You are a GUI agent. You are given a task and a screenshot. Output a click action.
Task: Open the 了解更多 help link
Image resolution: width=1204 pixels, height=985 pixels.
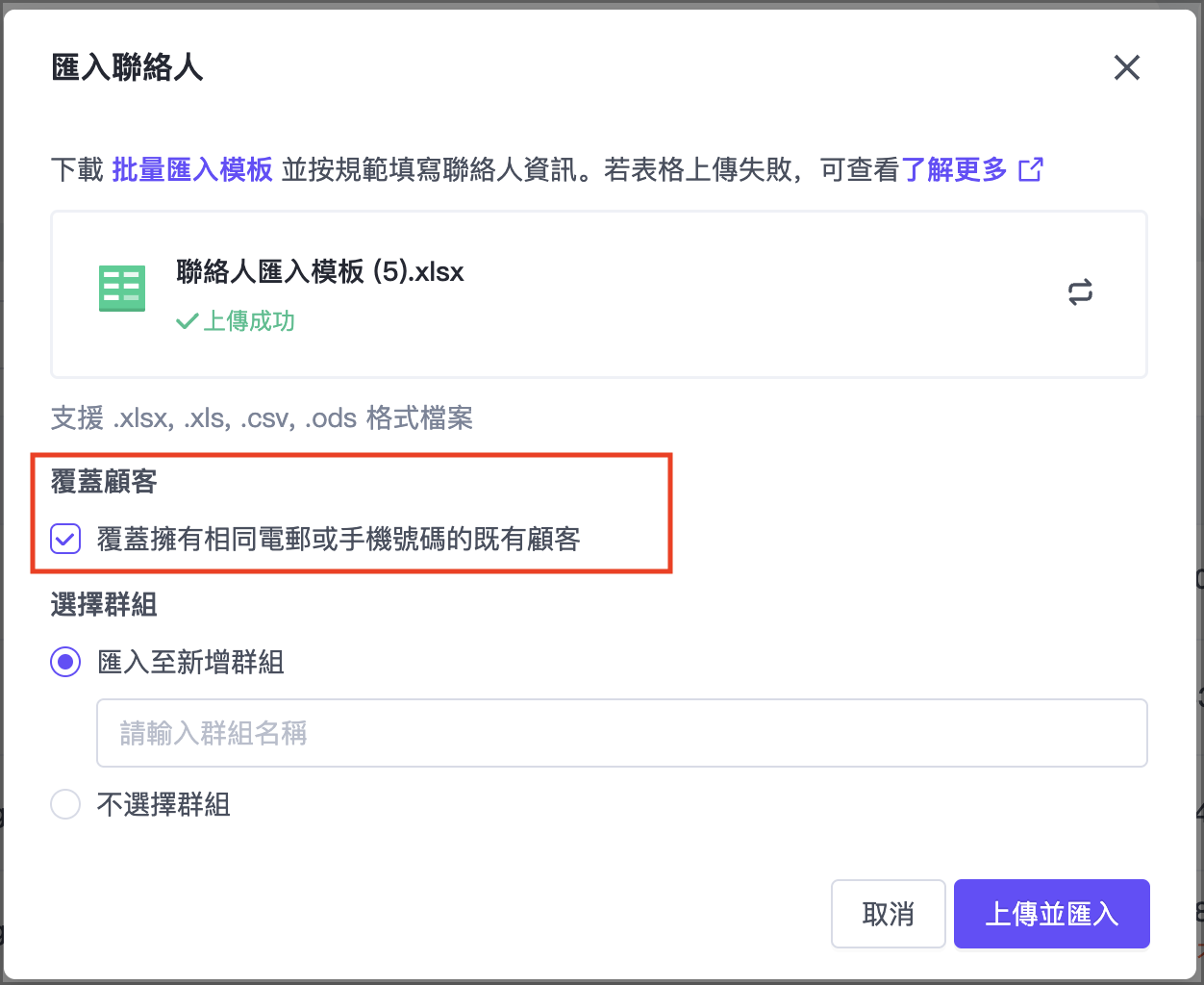[953, 170]
